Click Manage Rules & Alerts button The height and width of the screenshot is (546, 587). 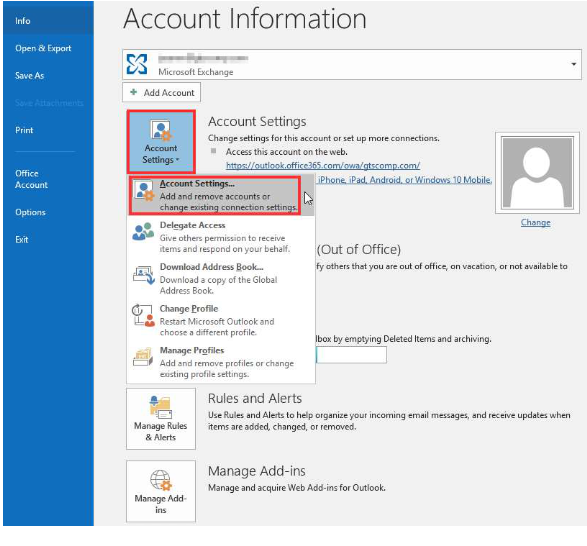coord(161,419)
